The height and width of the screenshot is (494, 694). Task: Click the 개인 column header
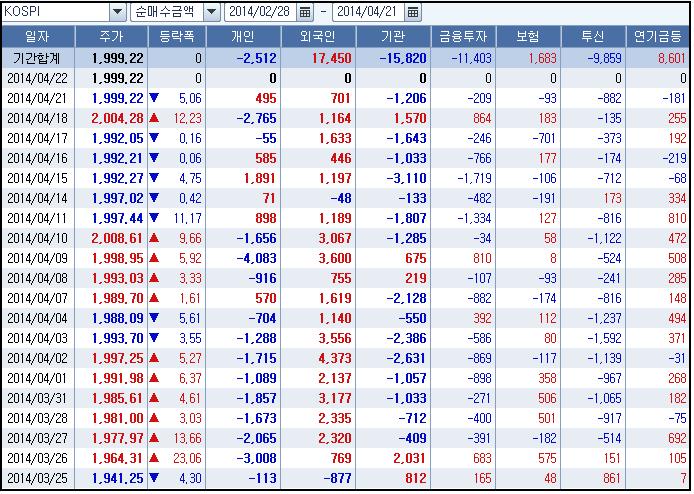pyautogui.click(x=243, y=36)
